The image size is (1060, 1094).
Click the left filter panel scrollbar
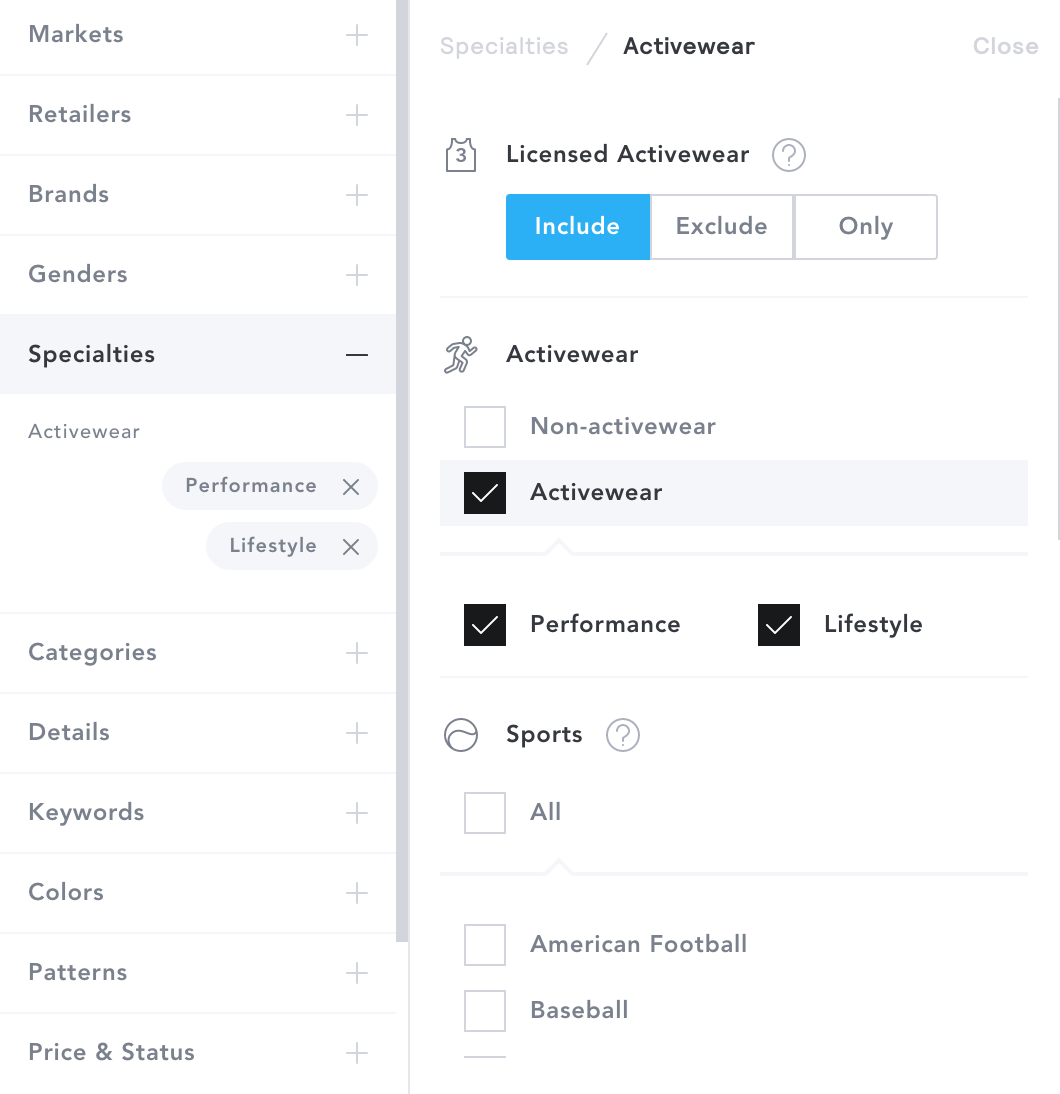coord(402,471)
